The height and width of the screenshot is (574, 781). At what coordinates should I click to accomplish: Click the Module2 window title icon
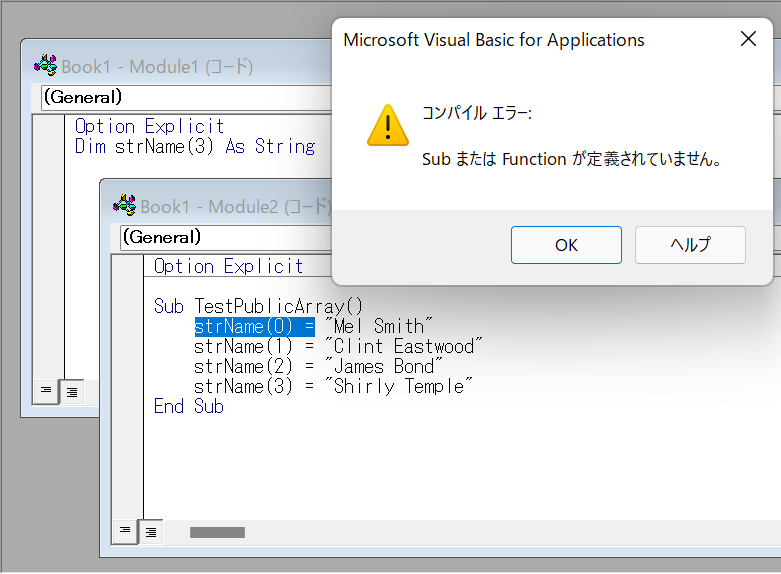pos(125,205)
